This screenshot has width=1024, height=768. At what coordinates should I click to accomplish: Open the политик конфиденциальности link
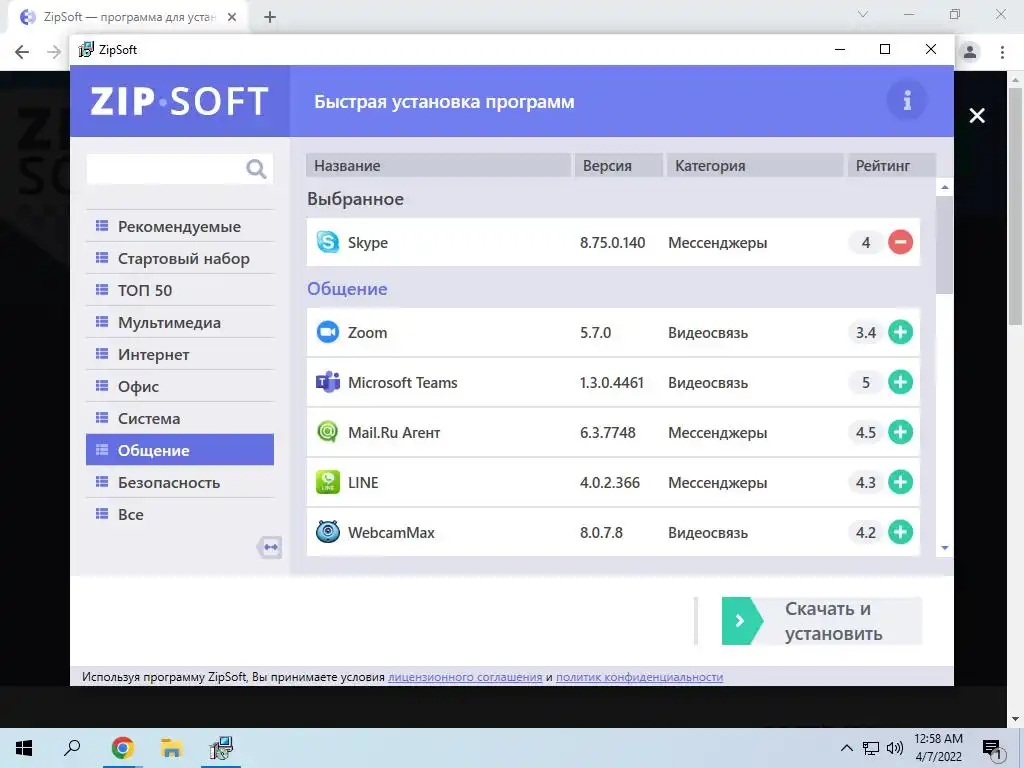(x=639, y=677)
